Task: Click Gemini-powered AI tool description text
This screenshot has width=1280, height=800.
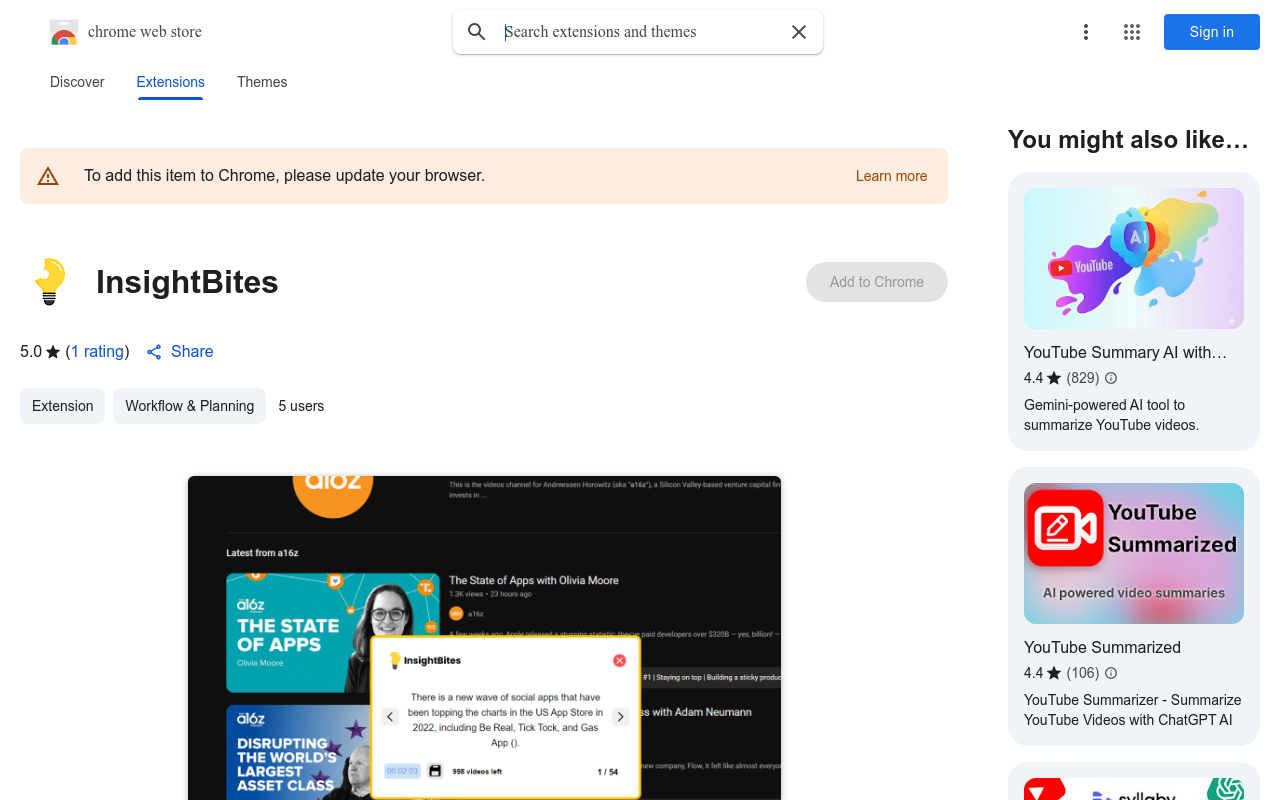Action: coord(1111,415)
